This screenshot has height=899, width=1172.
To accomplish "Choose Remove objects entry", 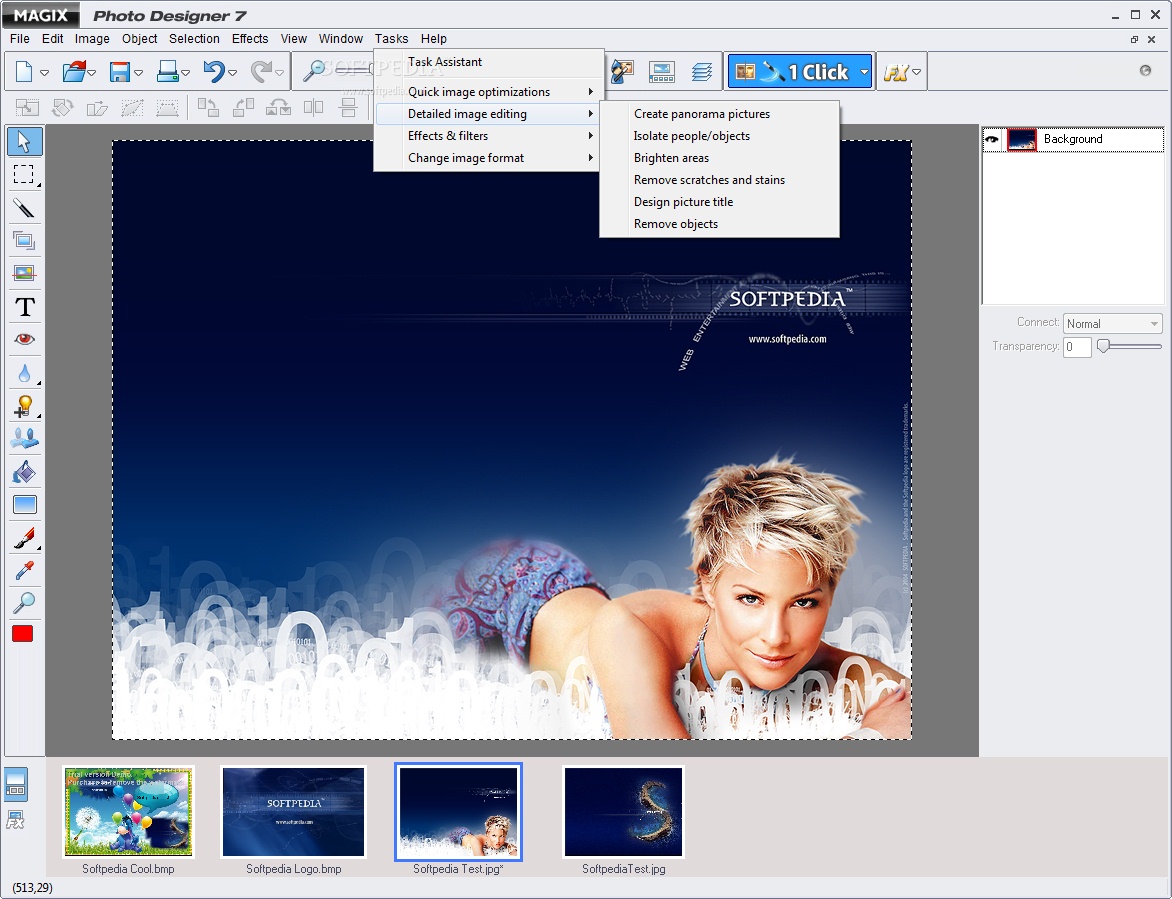I will [x=719, y=223].
